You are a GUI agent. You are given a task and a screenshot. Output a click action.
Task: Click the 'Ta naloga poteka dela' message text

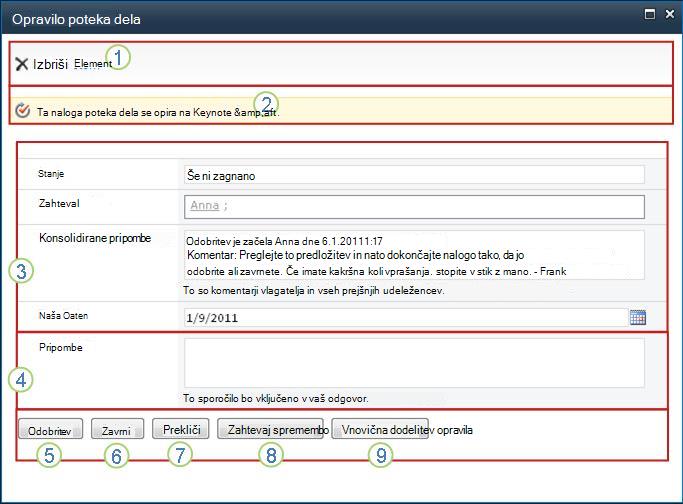(158, 112)
